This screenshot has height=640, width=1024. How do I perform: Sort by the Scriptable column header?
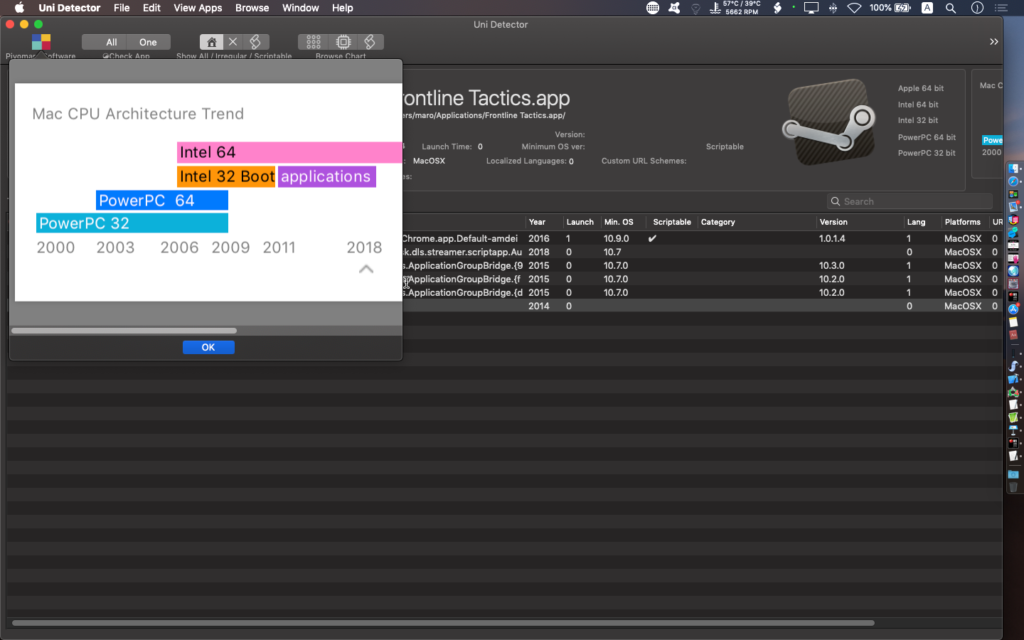pos(671,222)
